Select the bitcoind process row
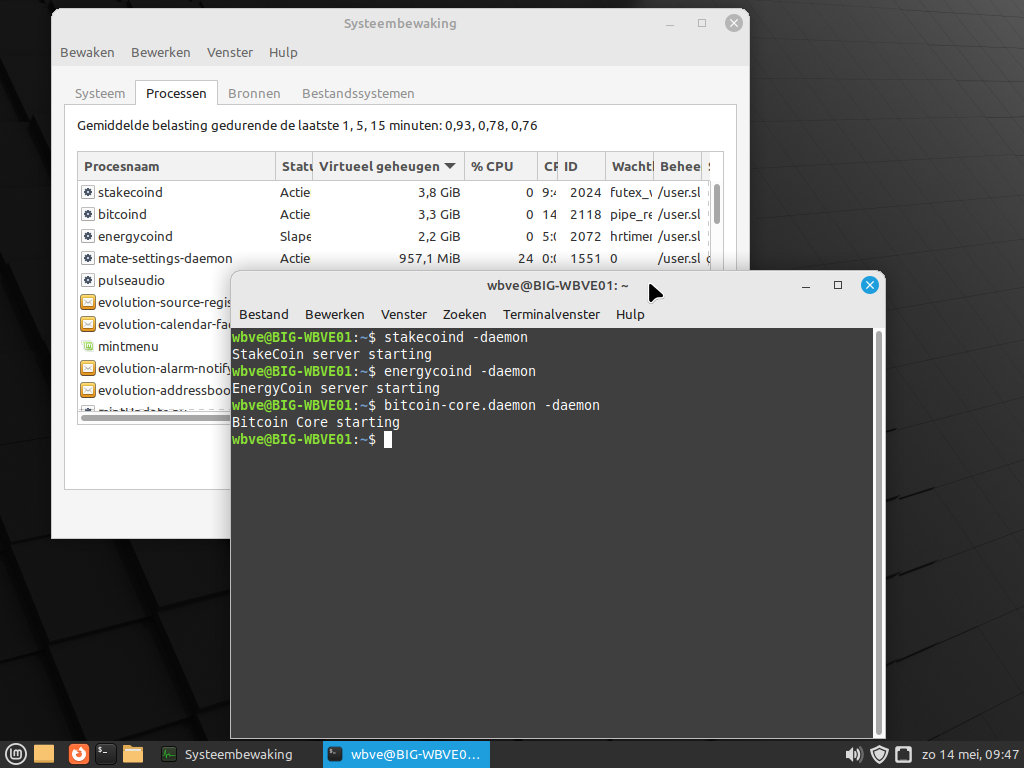The width and height of the screenshot is (1024, 768). 393,214
